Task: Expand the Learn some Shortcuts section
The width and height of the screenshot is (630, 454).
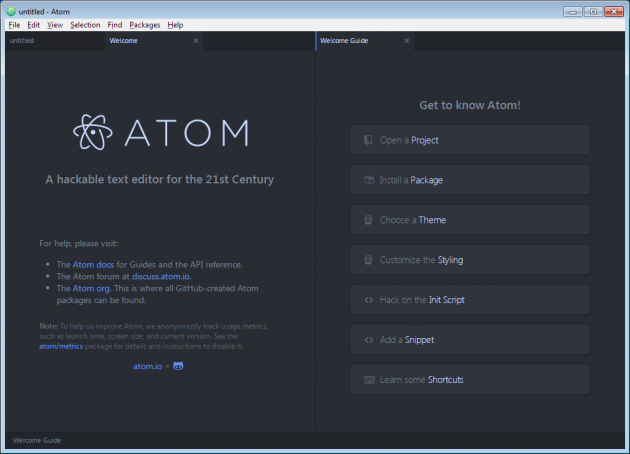Action: point(470,380)
